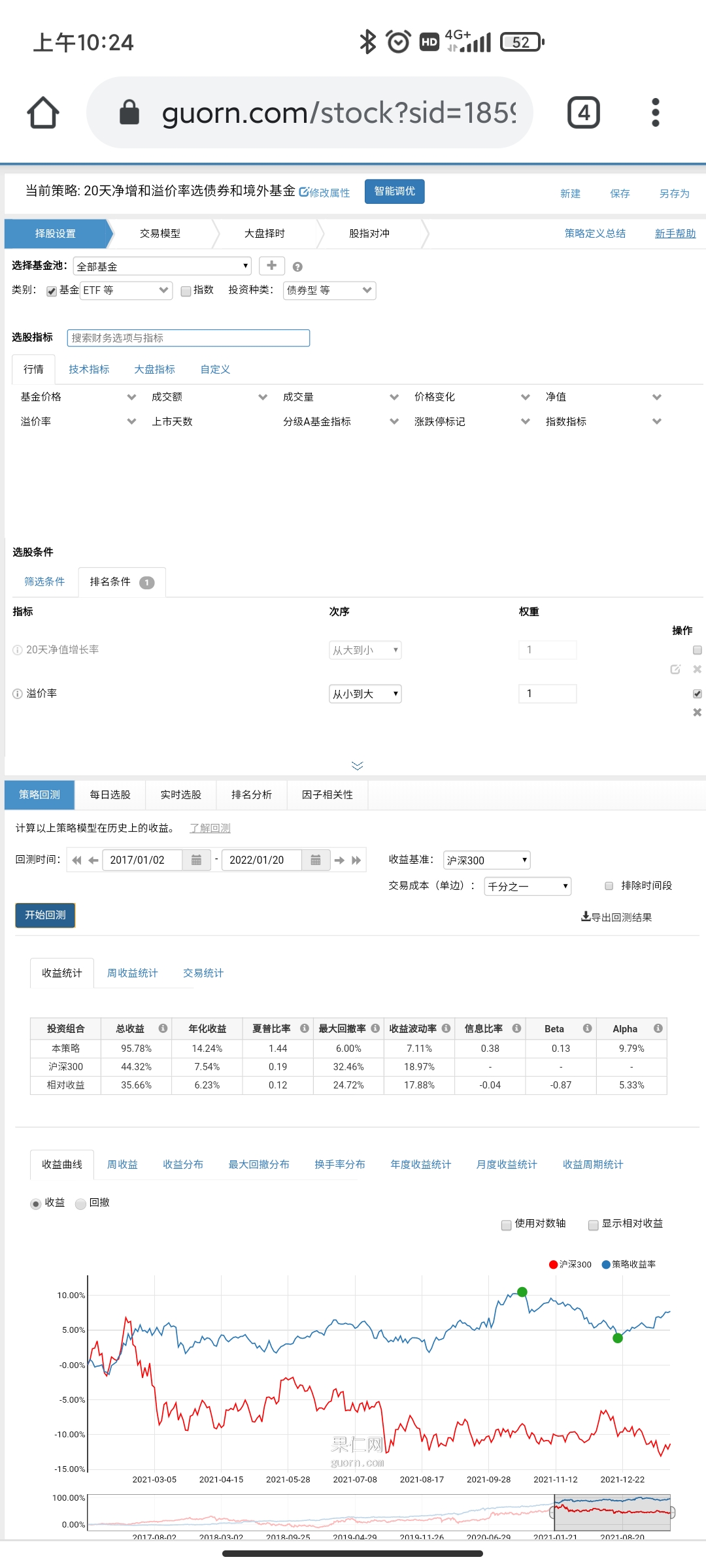This screenshot has height=1568, width=706.
Task: Click info icon in 夏普比率 column header
Action: click(x=305, y=1028)
